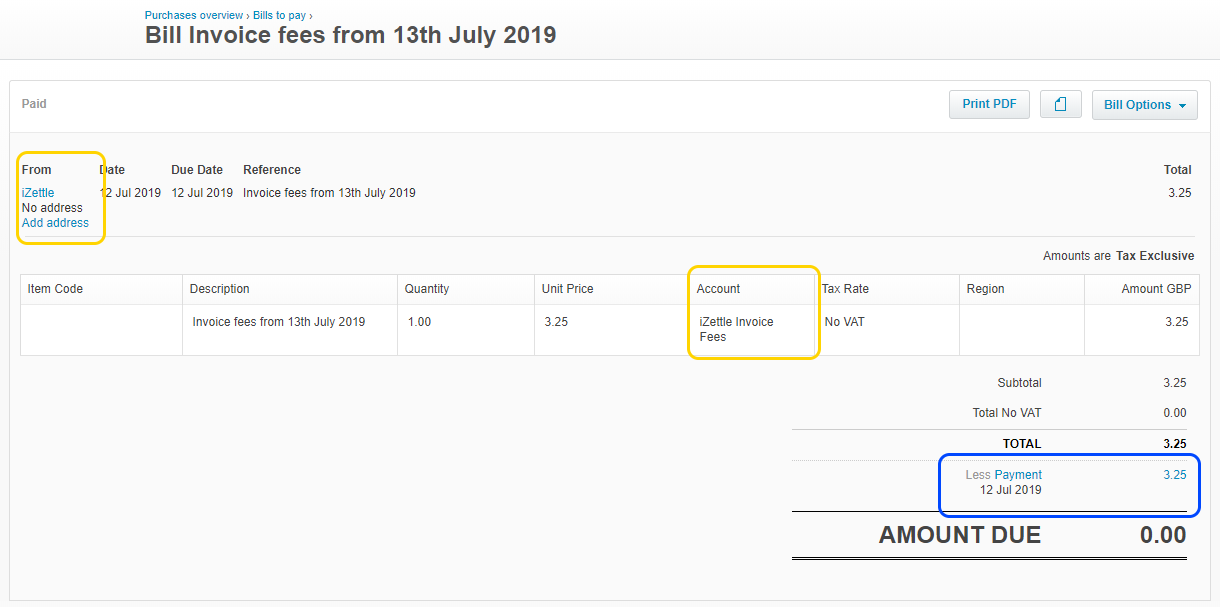
Task: Go to Purchases overview breadcrumb
Action: (x=194, y=16)
